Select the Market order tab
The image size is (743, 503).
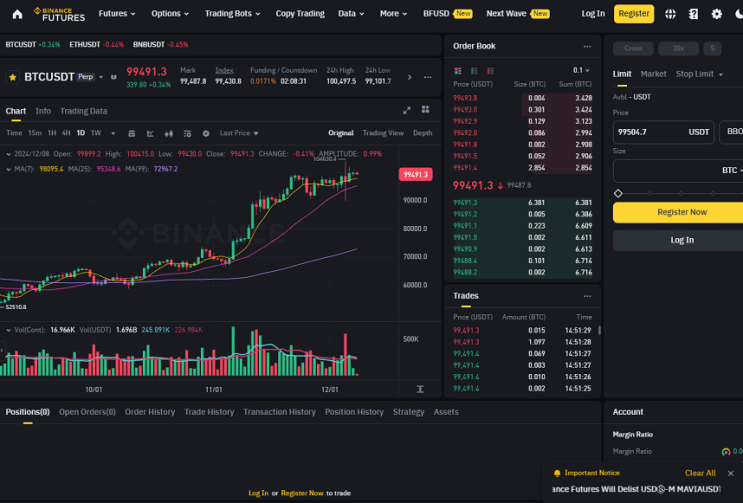coord(653,74)
